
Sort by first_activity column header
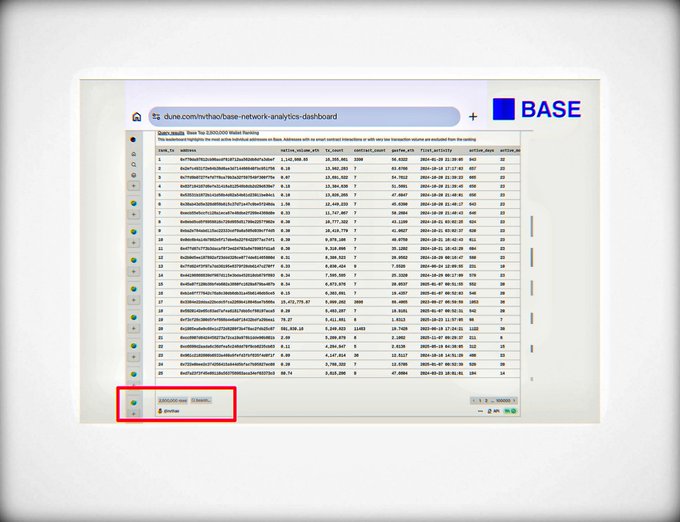tap(436, 150)
